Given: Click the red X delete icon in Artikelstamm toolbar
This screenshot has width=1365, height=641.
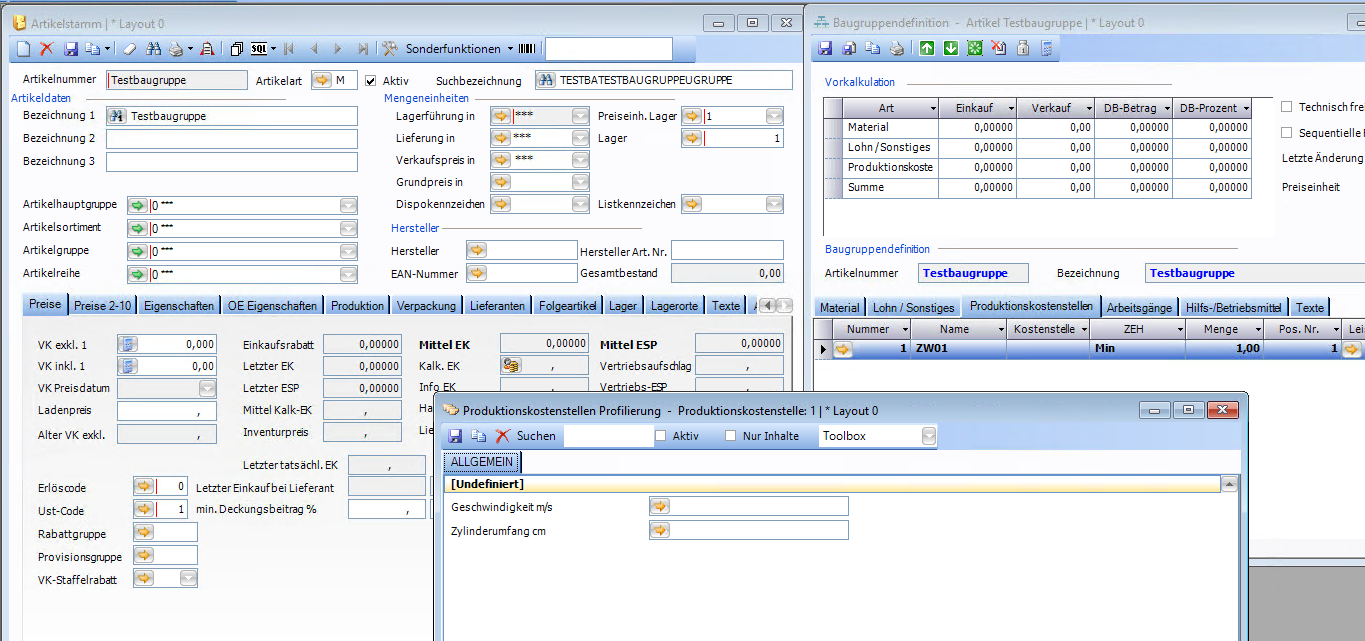Looking at the screenshot, I should click(47, 48).
